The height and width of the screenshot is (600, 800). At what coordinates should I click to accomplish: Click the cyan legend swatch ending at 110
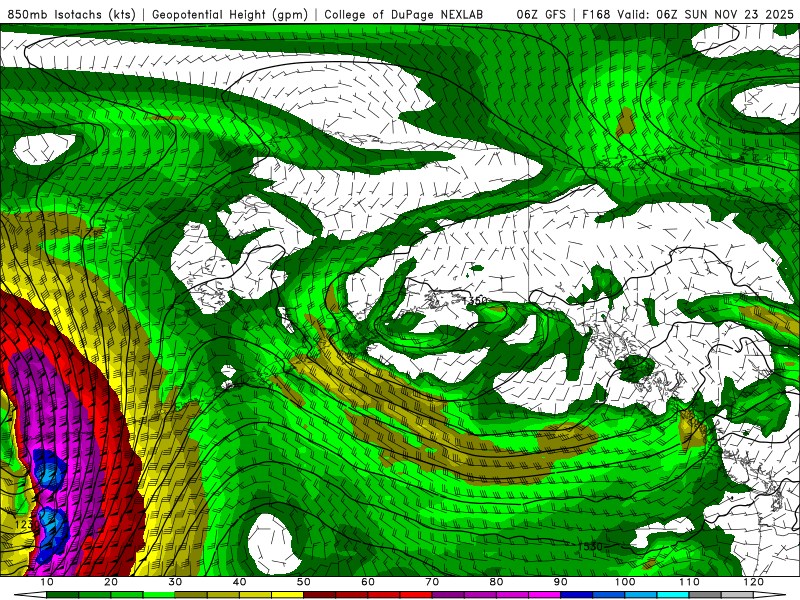[673, 595]
